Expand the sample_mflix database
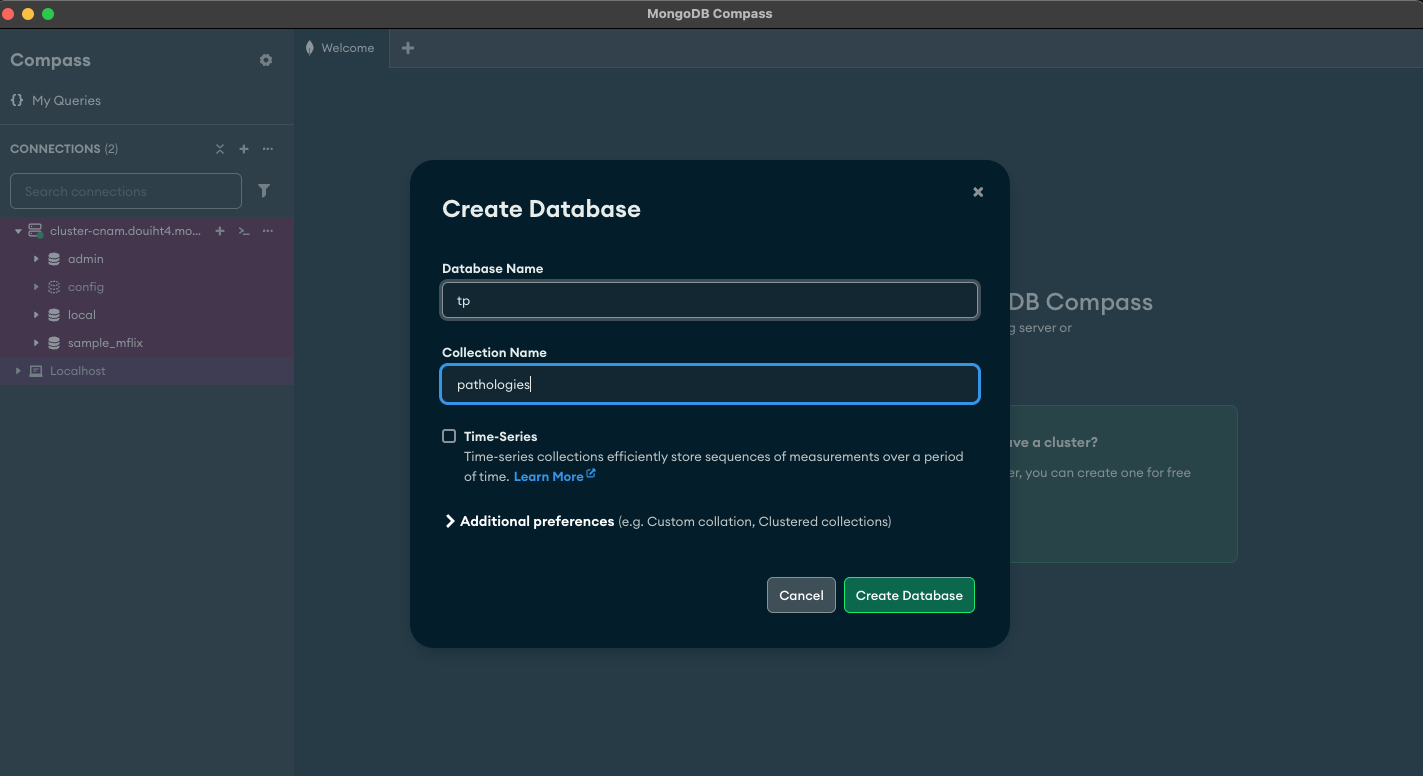Image resolution: width=1423 pixels, height=776 pixels. point(36,343)
